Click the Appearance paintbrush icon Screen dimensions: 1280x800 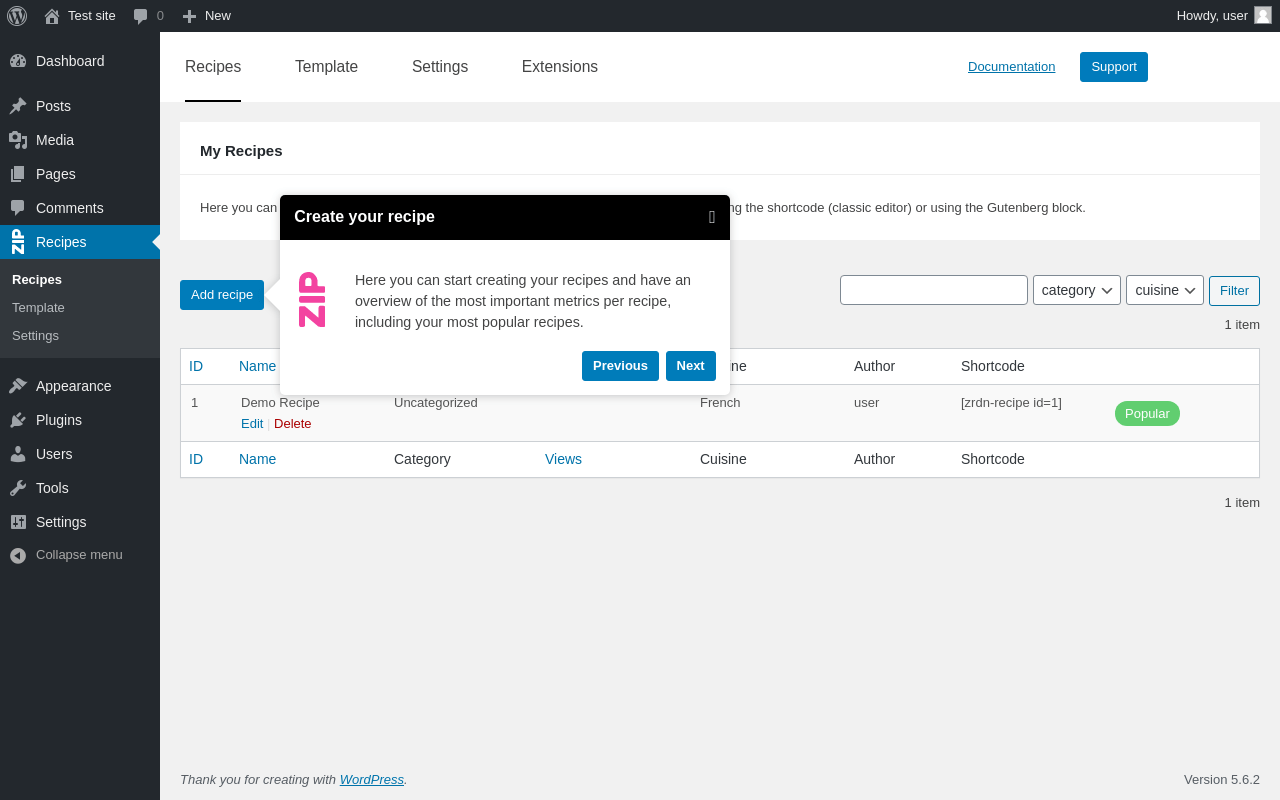pyautogui.click(x=18, y=386)
